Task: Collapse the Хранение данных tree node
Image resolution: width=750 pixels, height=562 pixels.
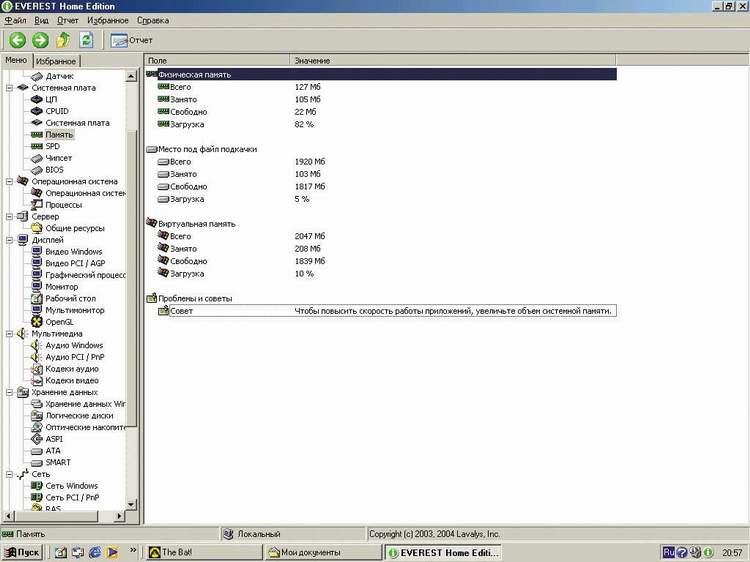Action: (x=9, y=392)
